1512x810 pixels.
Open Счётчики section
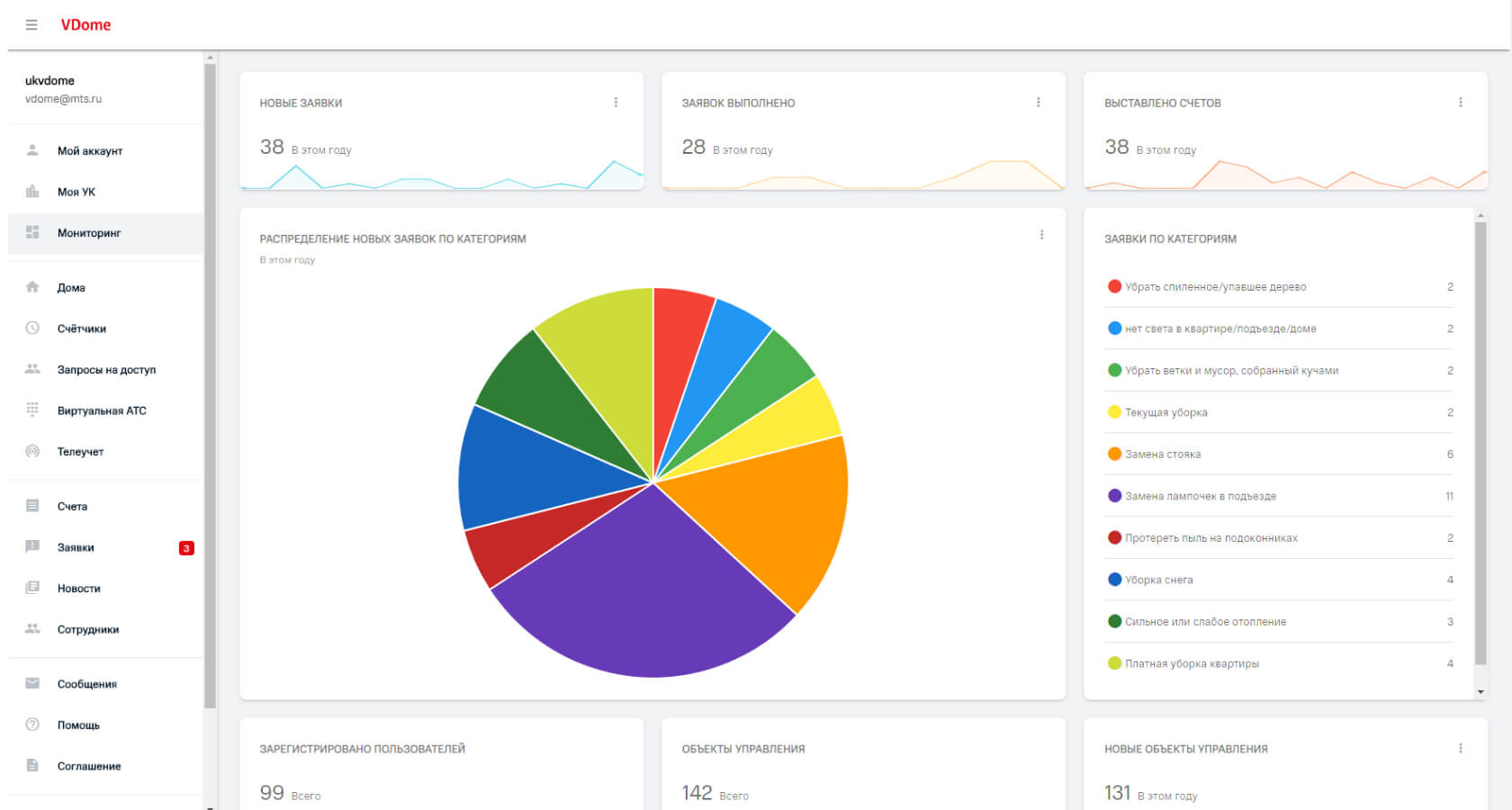105,328
